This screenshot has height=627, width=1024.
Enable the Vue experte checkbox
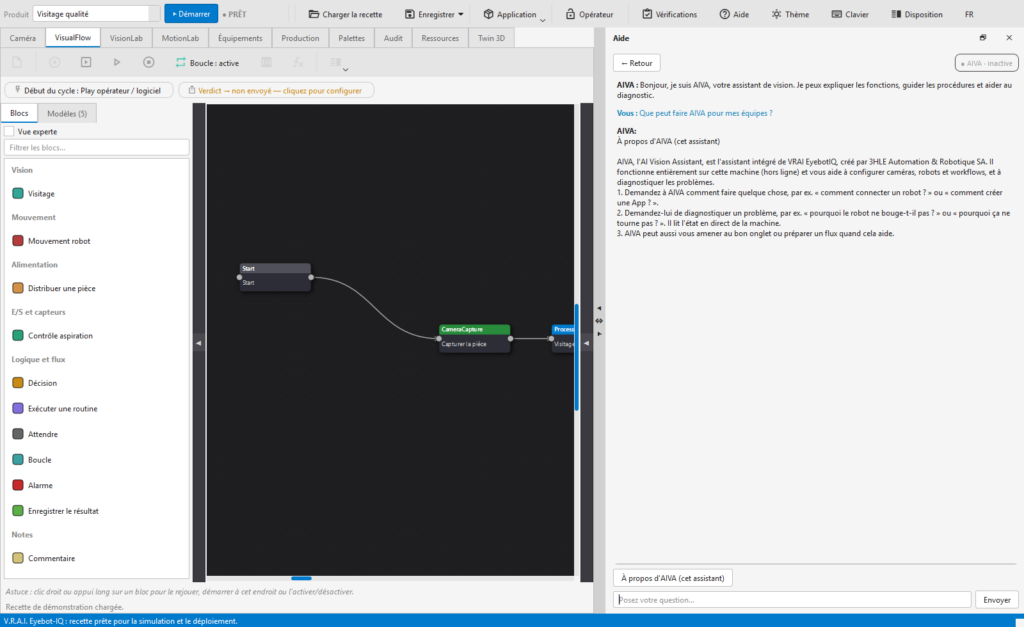click(x=9, y=131)
